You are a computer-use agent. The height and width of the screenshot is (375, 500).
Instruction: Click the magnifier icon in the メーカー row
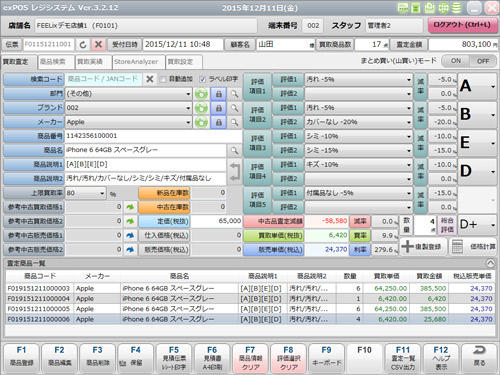coord(235,122)
